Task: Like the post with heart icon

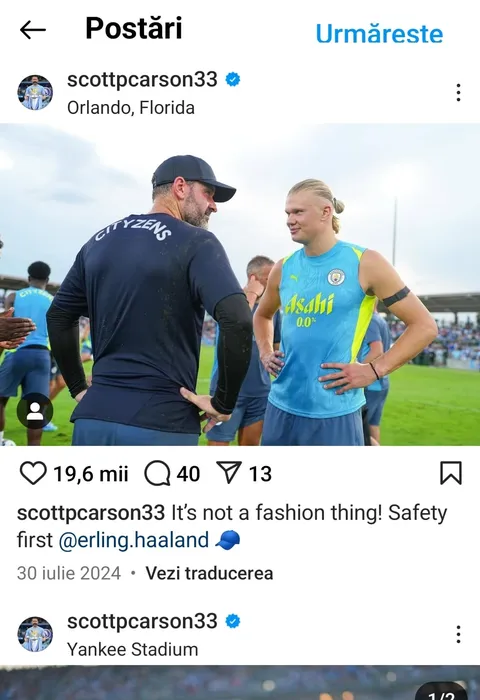Action: [33, 473]
